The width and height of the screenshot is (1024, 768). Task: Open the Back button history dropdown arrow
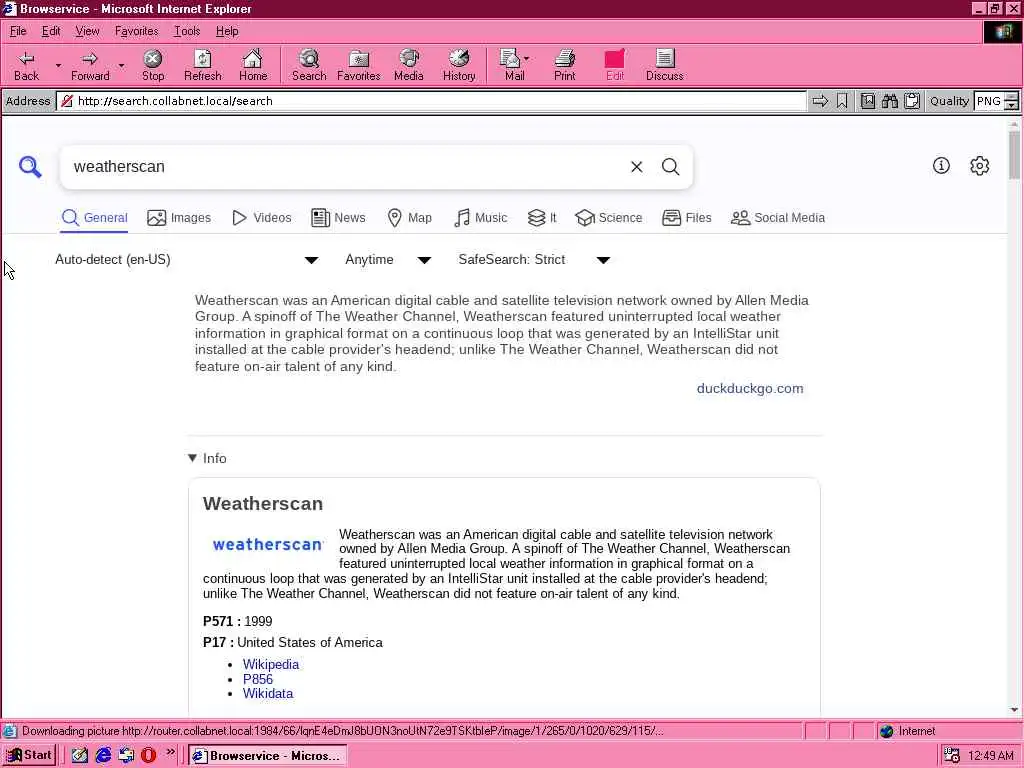(58, 65)
